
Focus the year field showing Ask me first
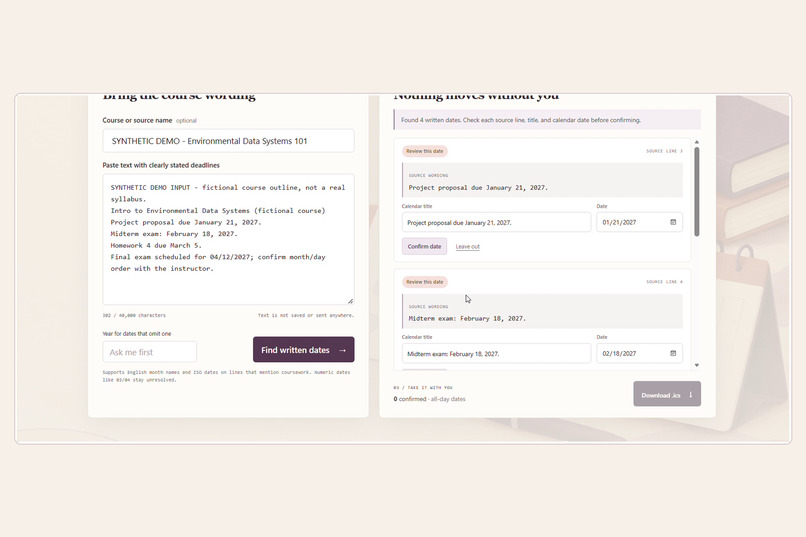pyautogui.click(x=150, y=352)
